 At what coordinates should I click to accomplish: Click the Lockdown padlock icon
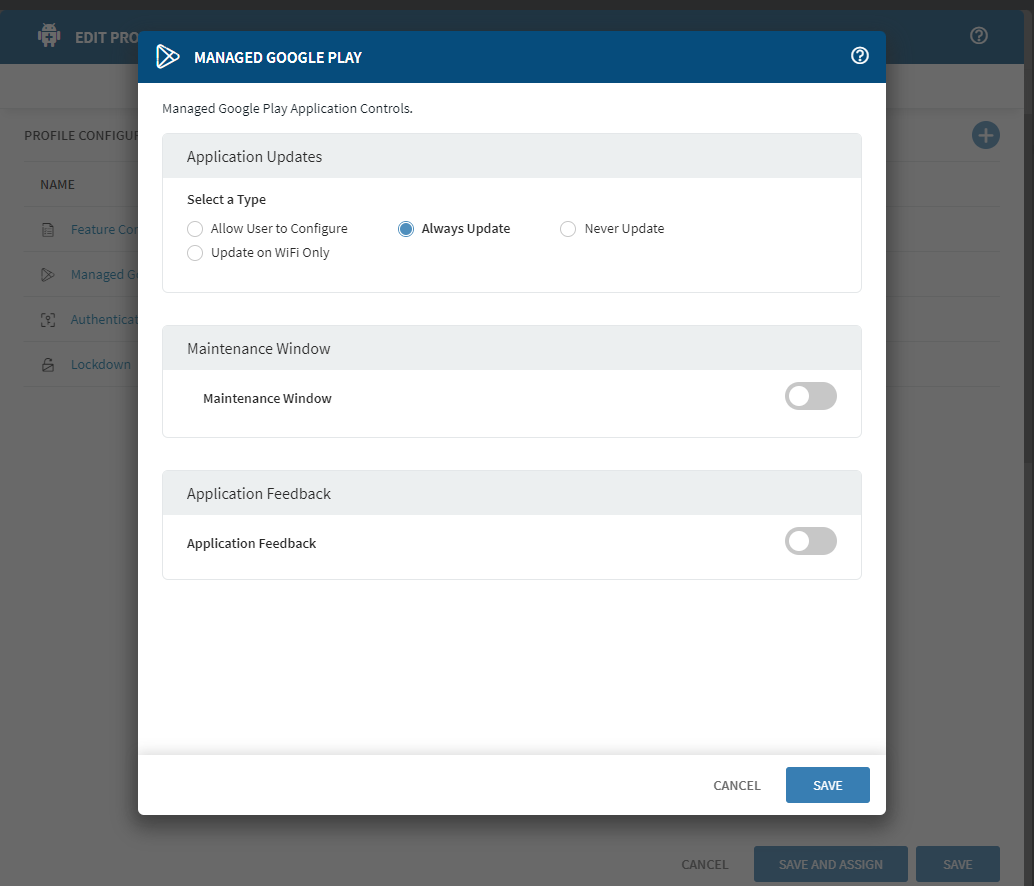tap(48, 365)
